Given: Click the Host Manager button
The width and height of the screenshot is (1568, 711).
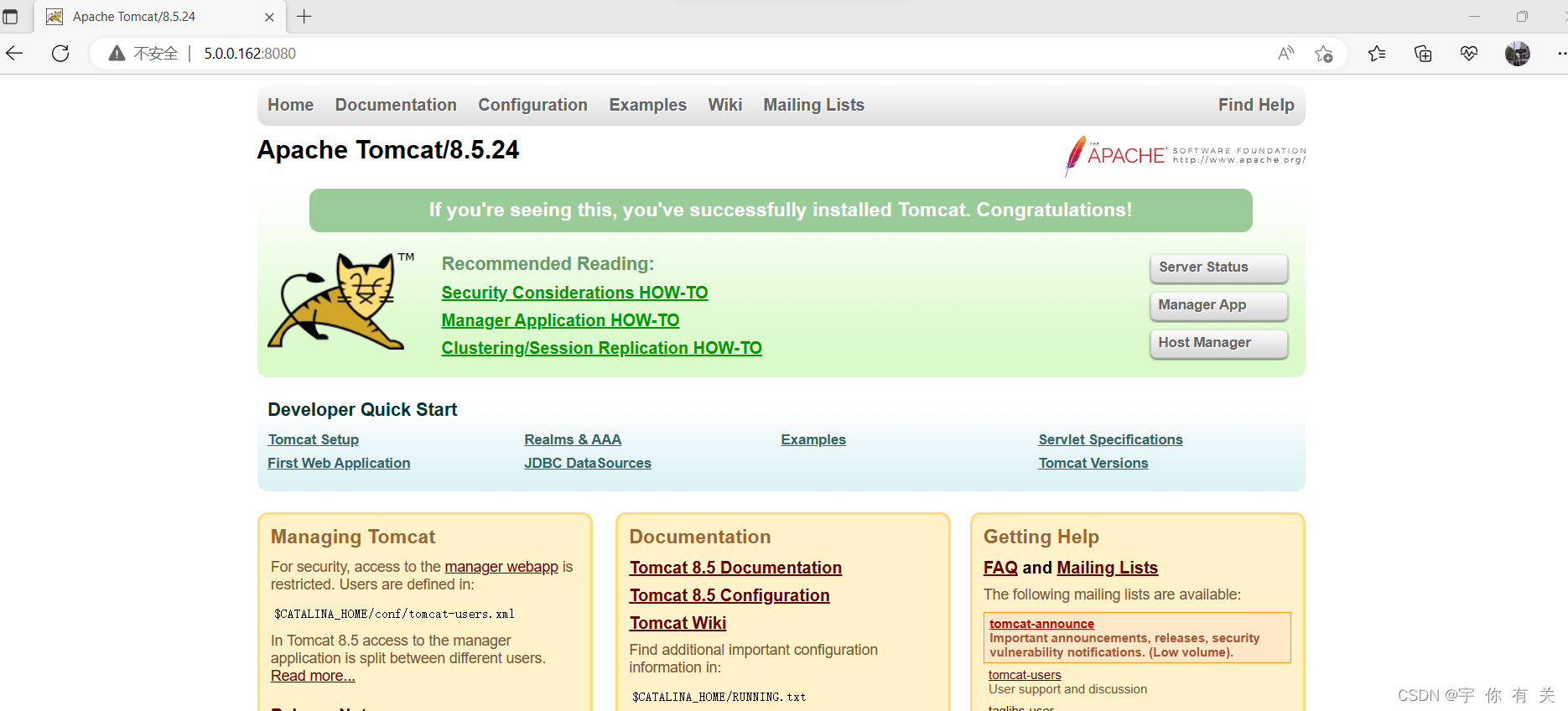Looking at the screenshot, I should pos(1218,343).
